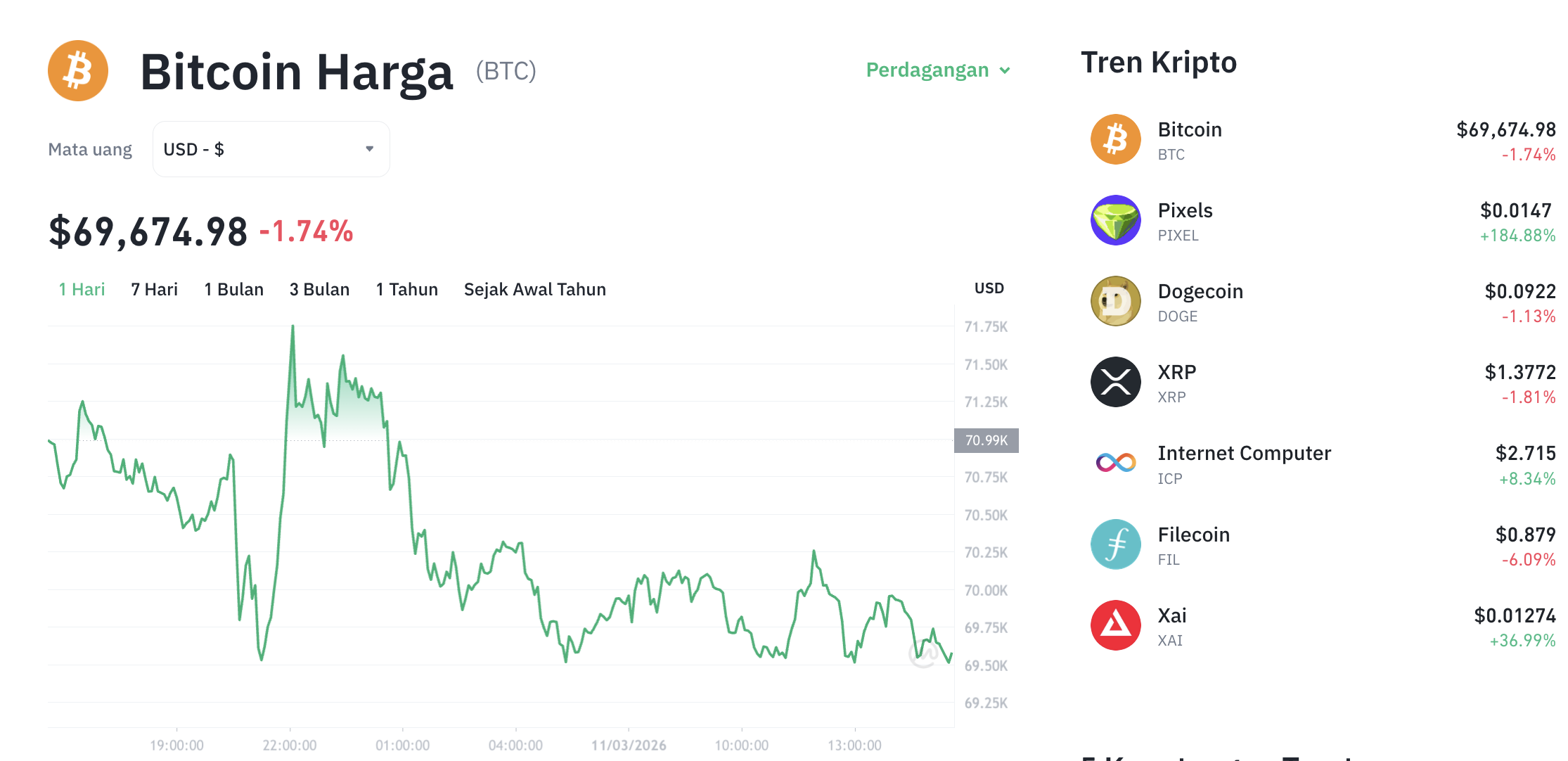Open Filecoin price details
Image resolution: width=1568 pixels, height=761 pixels.
pos(1193,534)
